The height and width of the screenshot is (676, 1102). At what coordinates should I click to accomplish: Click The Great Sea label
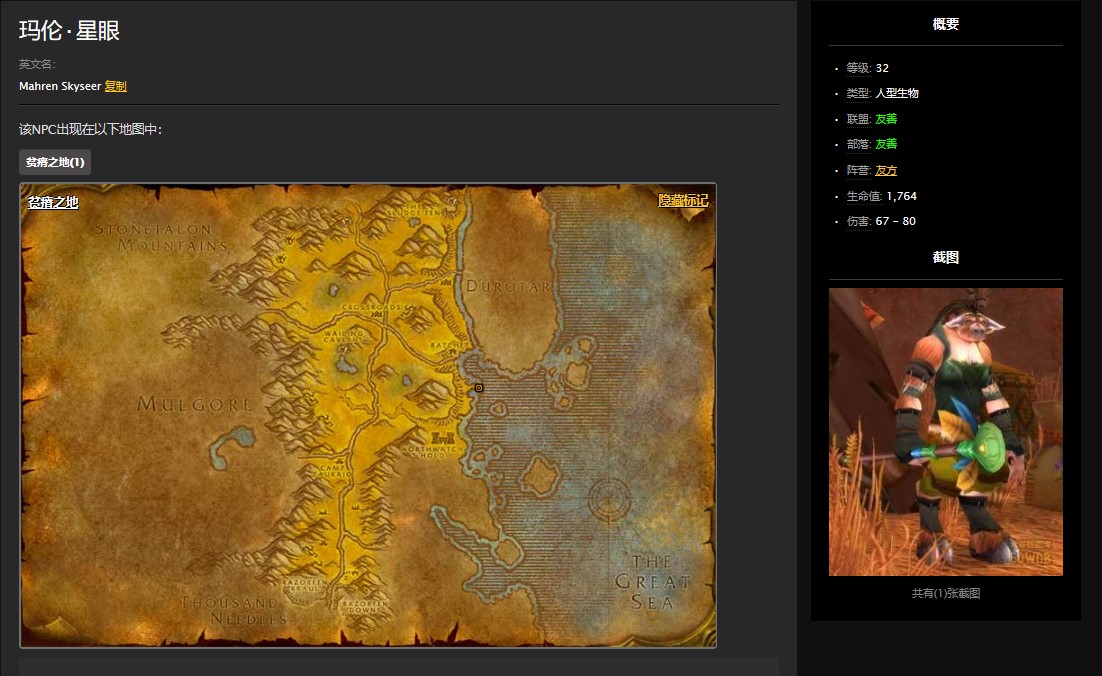click(652, 581)
